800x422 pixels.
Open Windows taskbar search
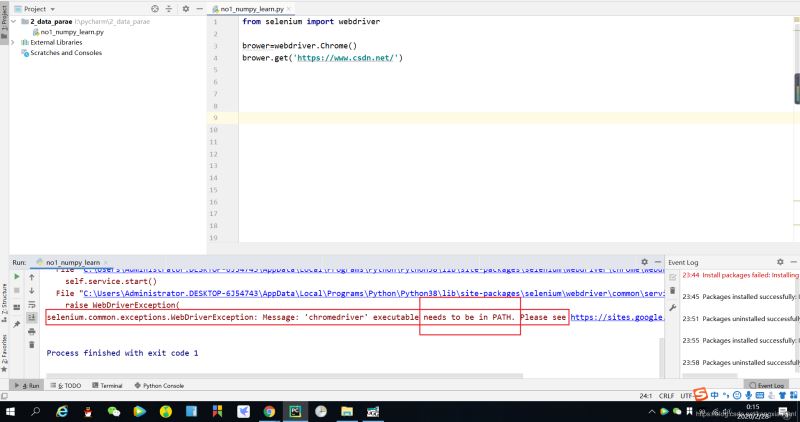(x=35, y=411)
